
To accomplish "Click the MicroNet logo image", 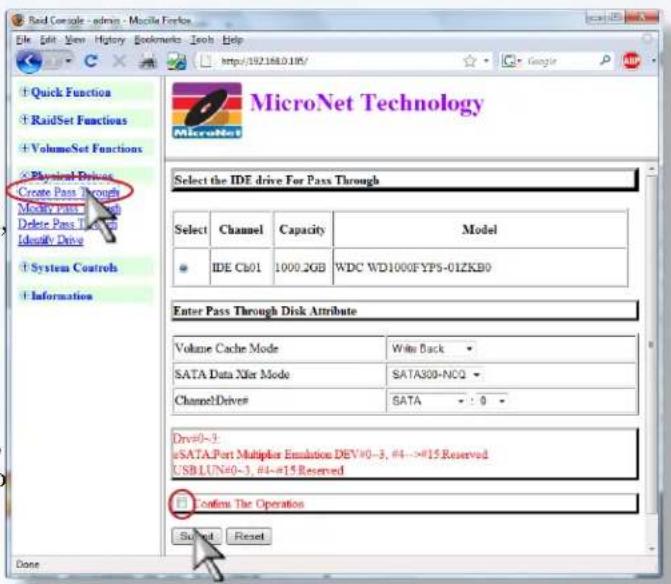I will coord(207,110).
